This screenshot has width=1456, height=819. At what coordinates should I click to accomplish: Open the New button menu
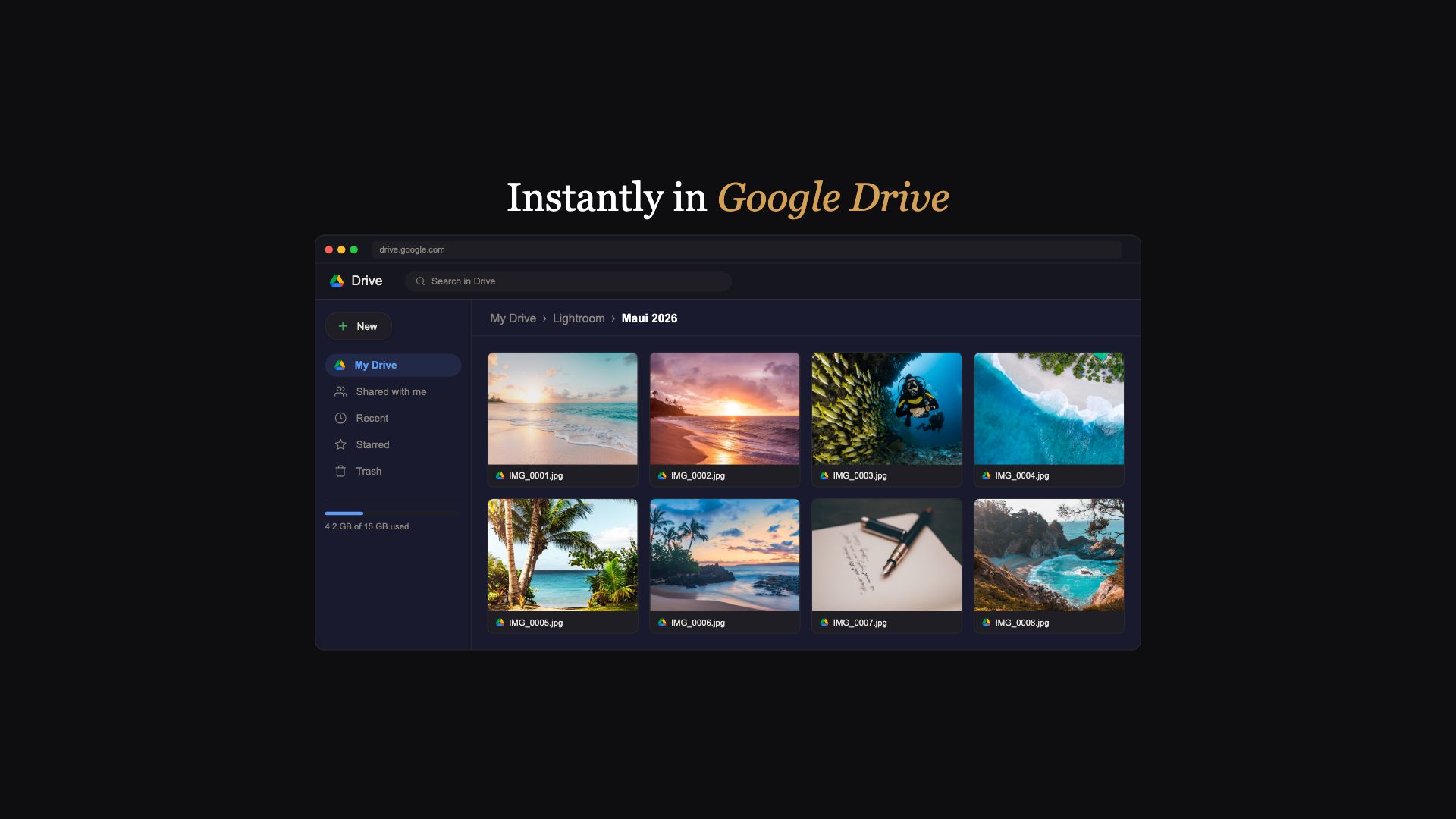(359, 326)
